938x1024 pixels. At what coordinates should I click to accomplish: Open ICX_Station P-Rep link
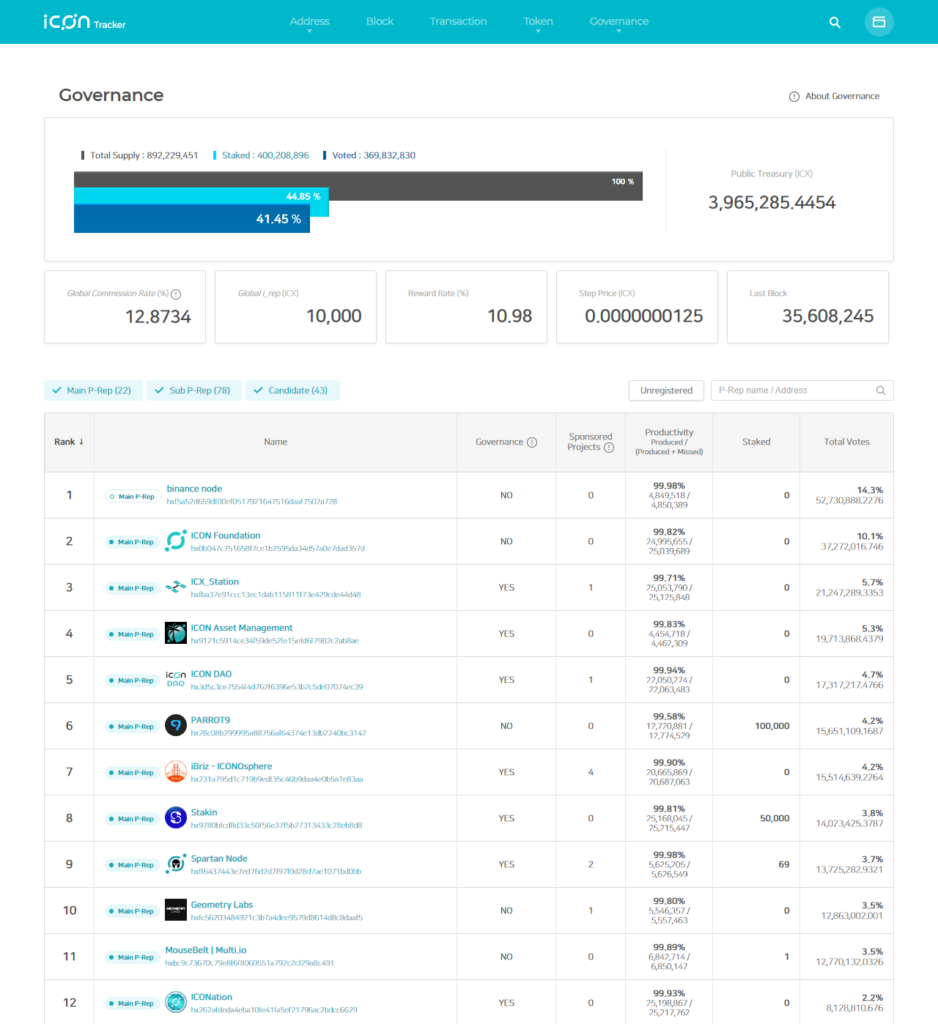pos(214,582)
